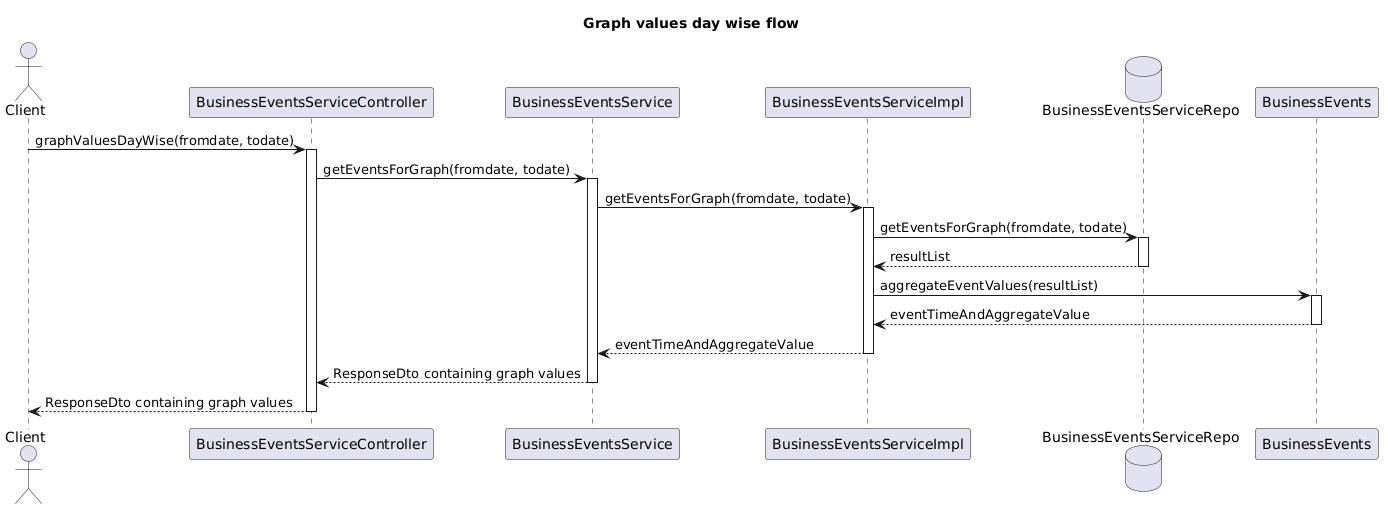Click the diagram title Graph values day wise flow
The height and width of the screenshot is (511, 1388).
(690, 23)
